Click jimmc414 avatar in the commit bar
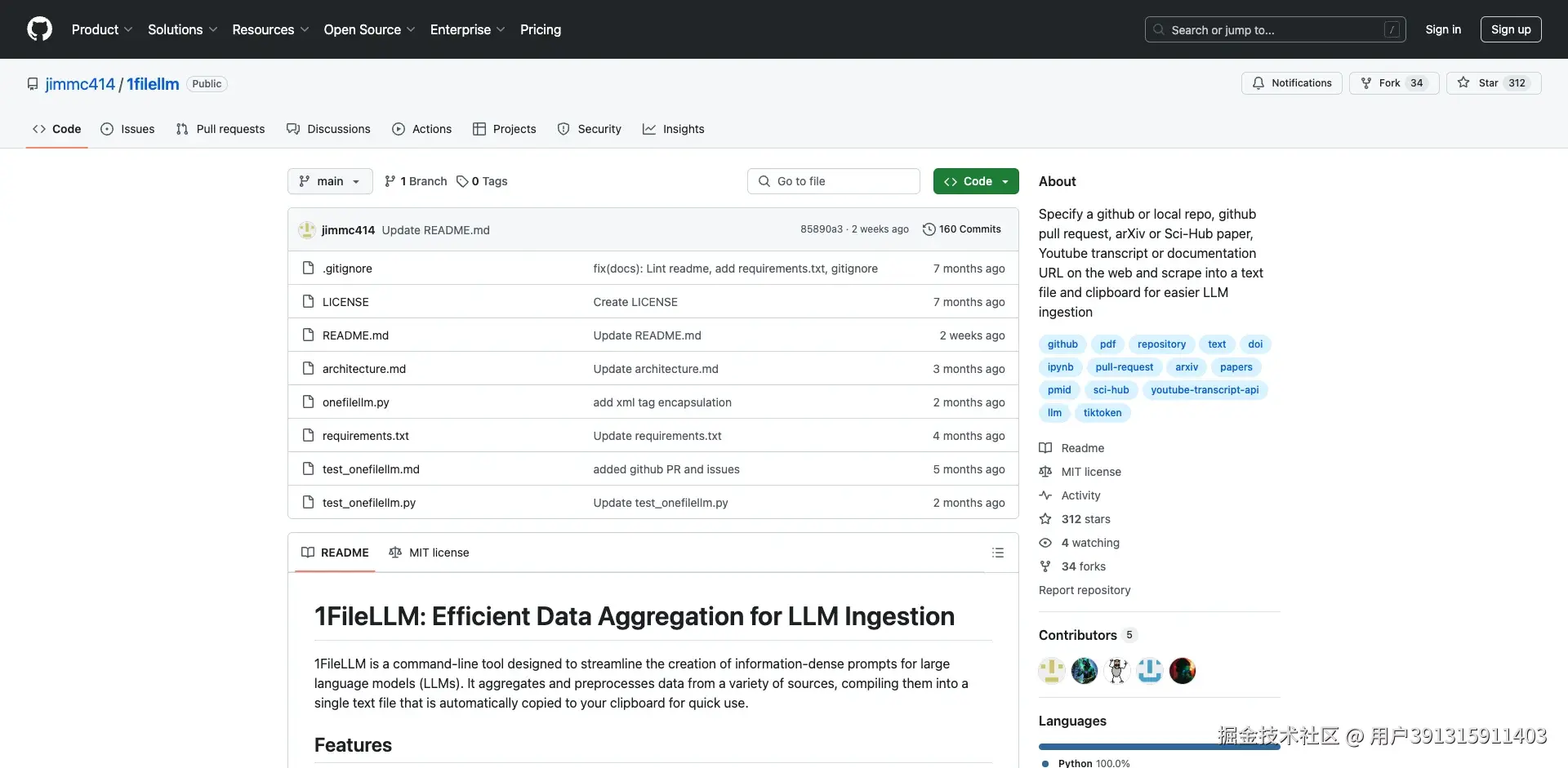This screenshot has height=768, width=1568. coord(307,230)
